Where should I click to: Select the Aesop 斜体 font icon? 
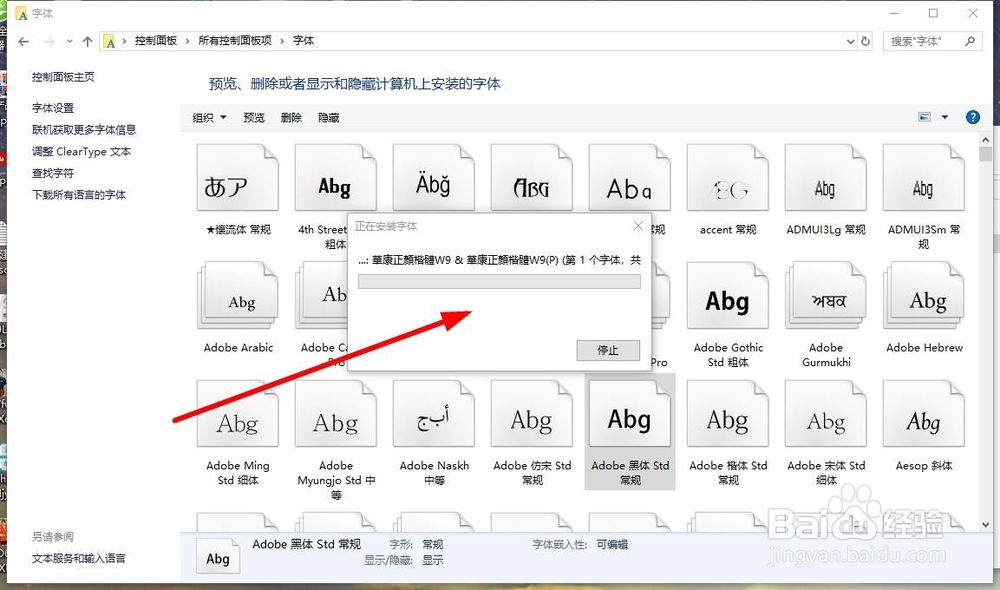click(923, 413)
